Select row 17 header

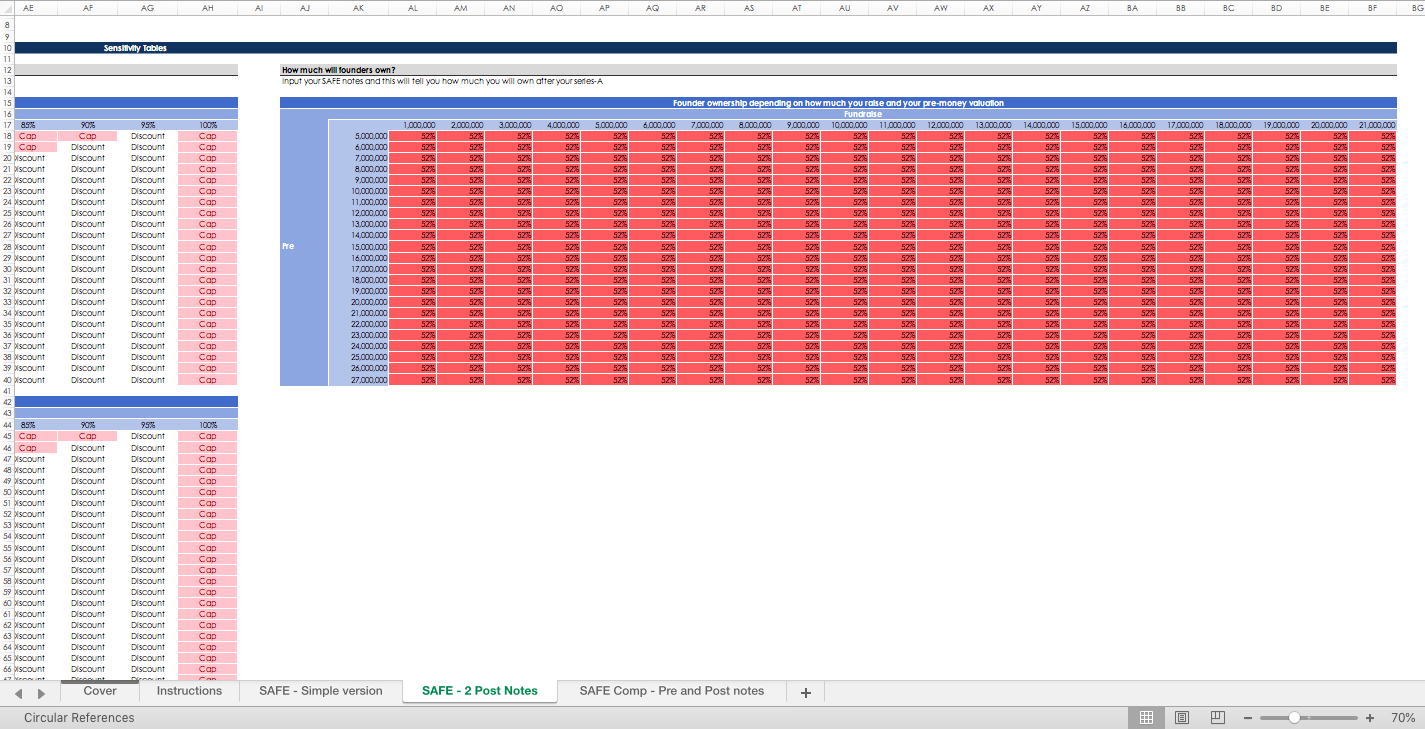click(x=8, y=125)
